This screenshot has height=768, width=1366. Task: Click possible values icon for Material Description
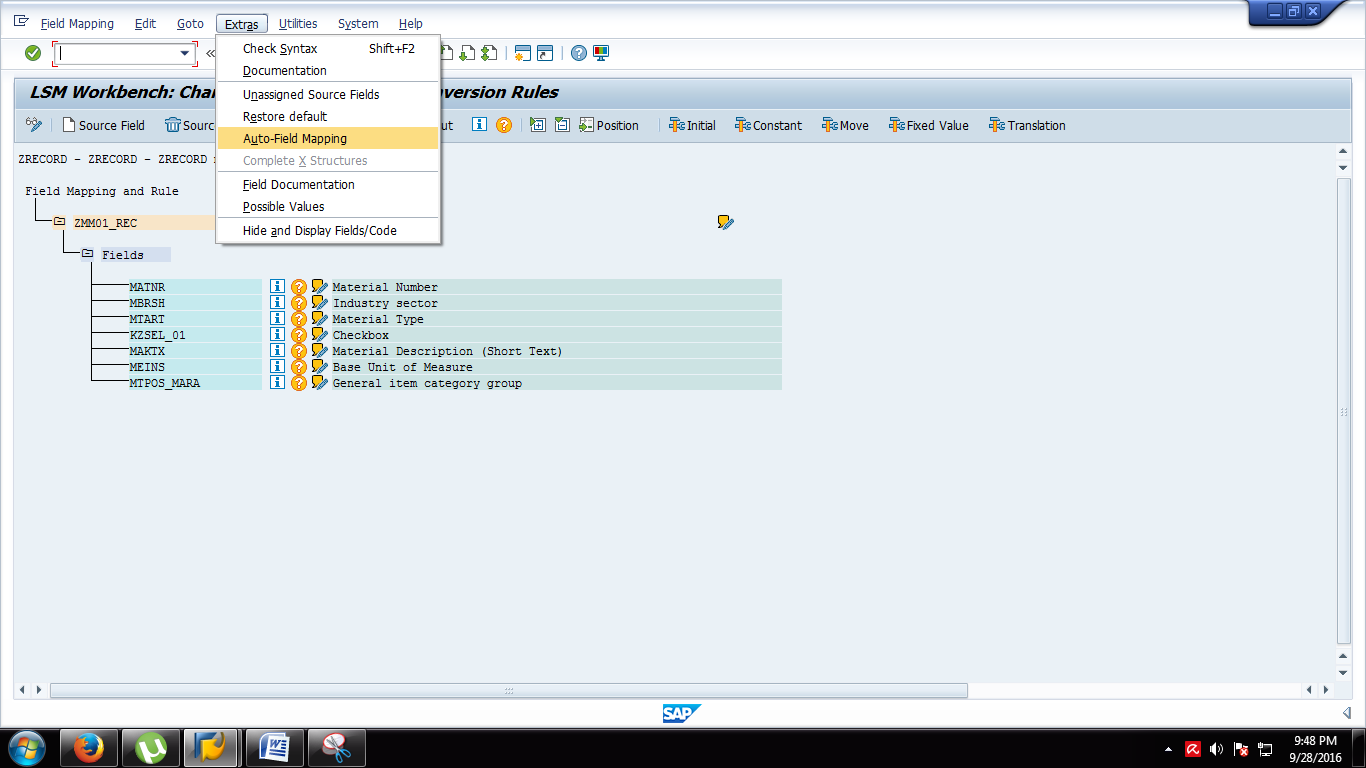[298, 351]
